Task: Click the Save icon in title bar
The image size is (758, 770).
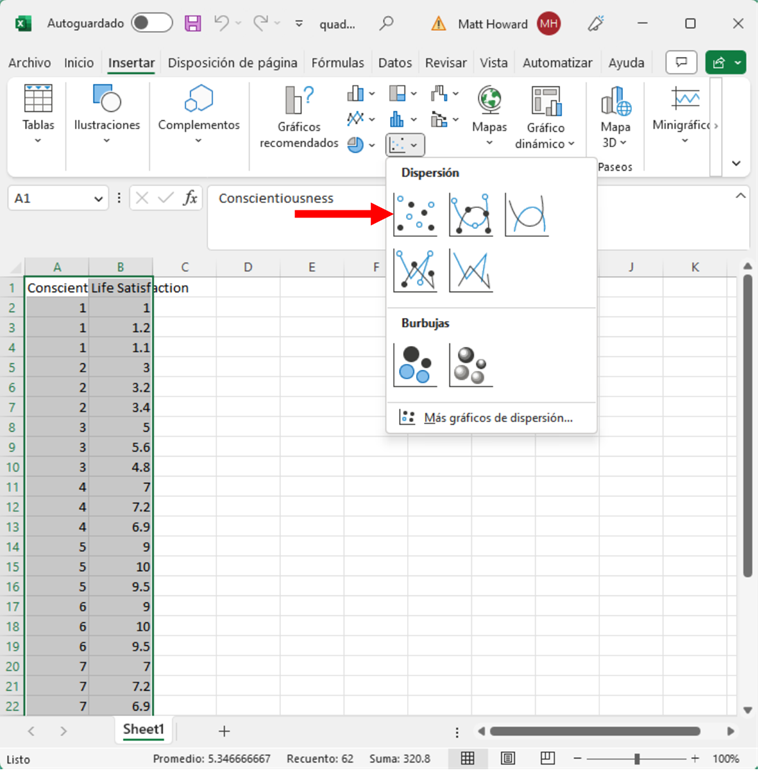Action: click(193, 23)
